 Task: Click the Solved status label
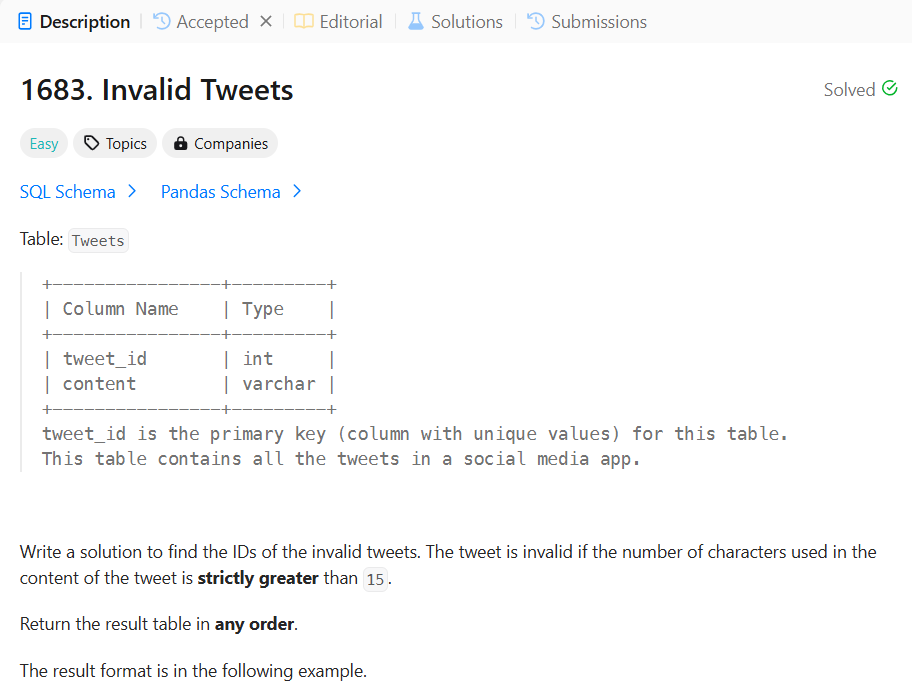(846, 89)
